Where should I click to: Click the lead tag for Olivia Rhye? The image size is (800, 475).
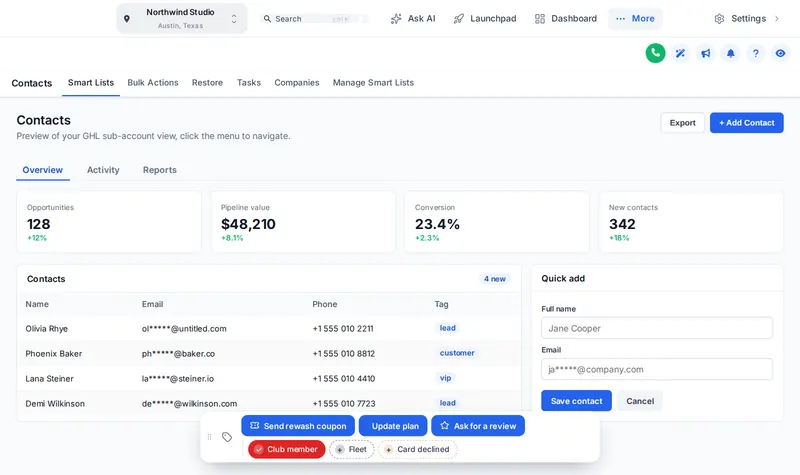[x=447, y=328]
